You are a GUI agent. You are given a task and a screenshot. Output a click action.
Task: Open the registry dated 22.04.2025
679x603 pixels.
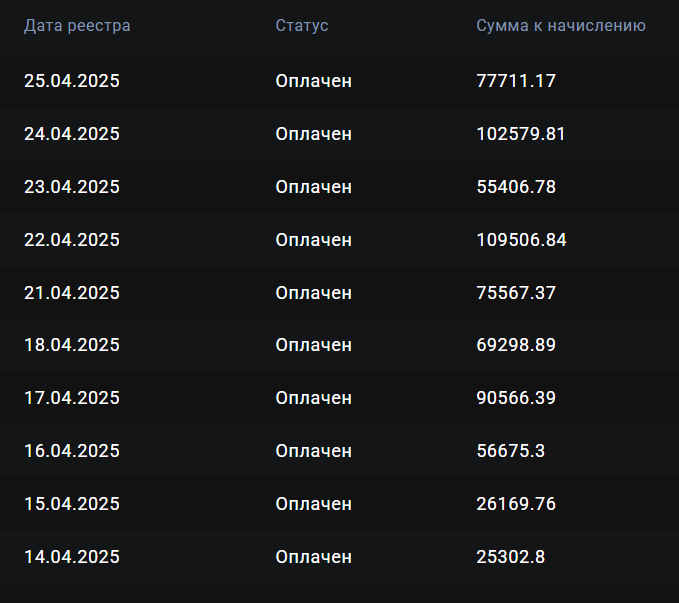coord(340,240)
